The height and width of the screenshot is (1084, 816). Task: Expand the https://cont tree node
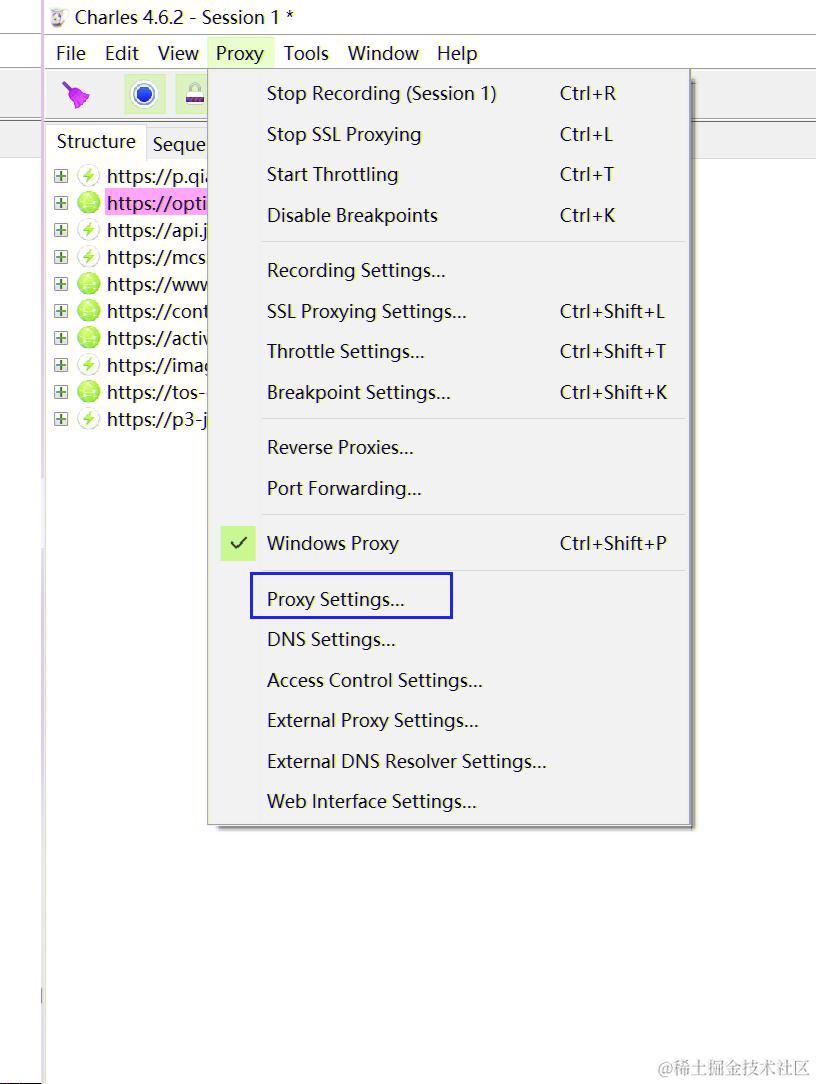pyautogui.click(x=61, y=310)
